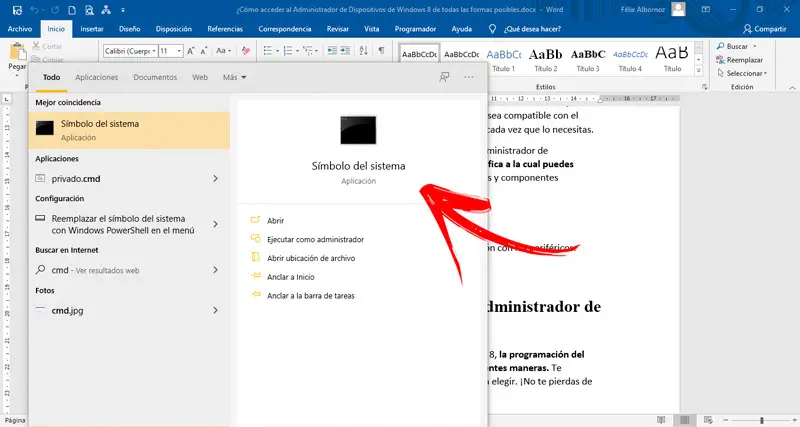Image resolution: width=800 pixels, height=427 pixels.
Task: Select the Web search filter tab
Action: tap(200, 78)
